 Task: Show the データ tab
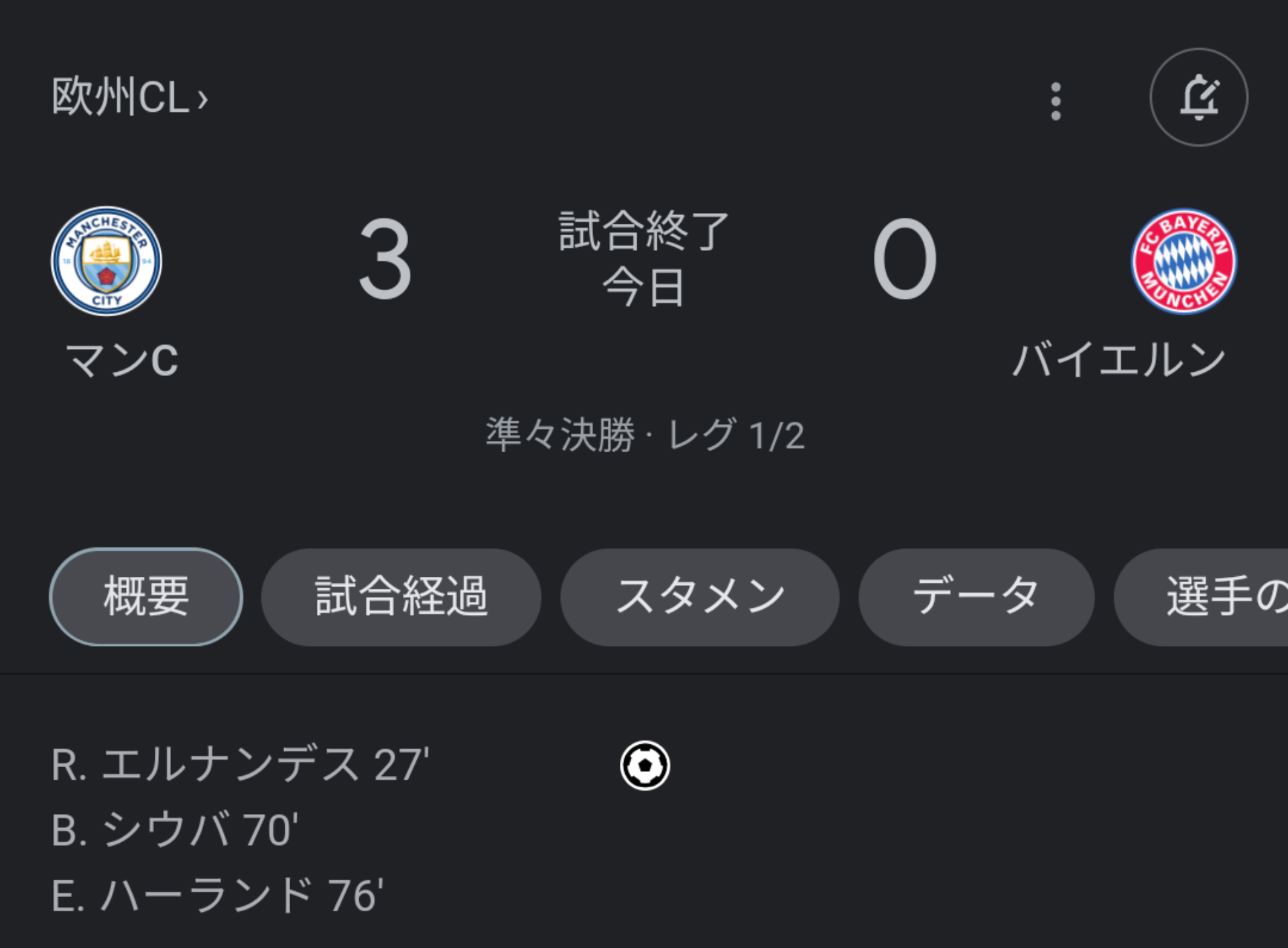coord(976,596)
